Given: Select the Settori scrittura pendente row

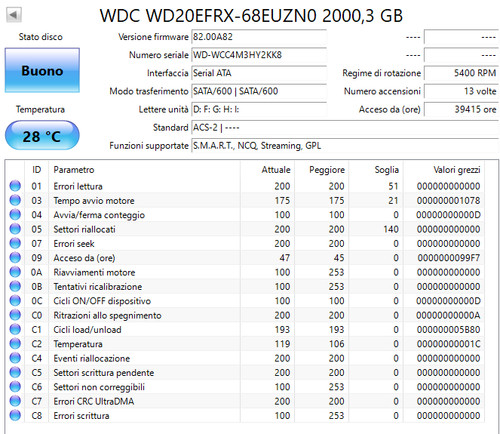Looking at the screenshot, I should [245, 372].
